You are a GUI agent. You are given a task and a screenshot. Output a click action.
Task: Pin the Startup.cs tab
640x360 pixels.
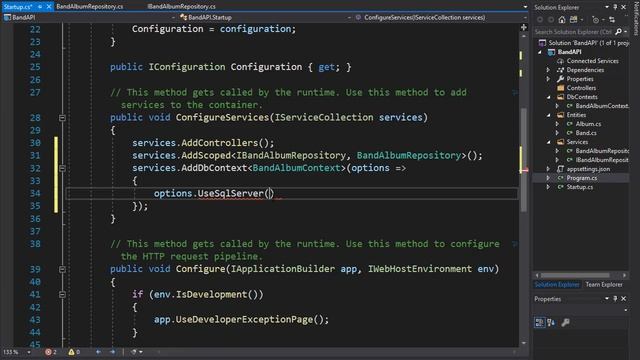click(x=40, y=7)
